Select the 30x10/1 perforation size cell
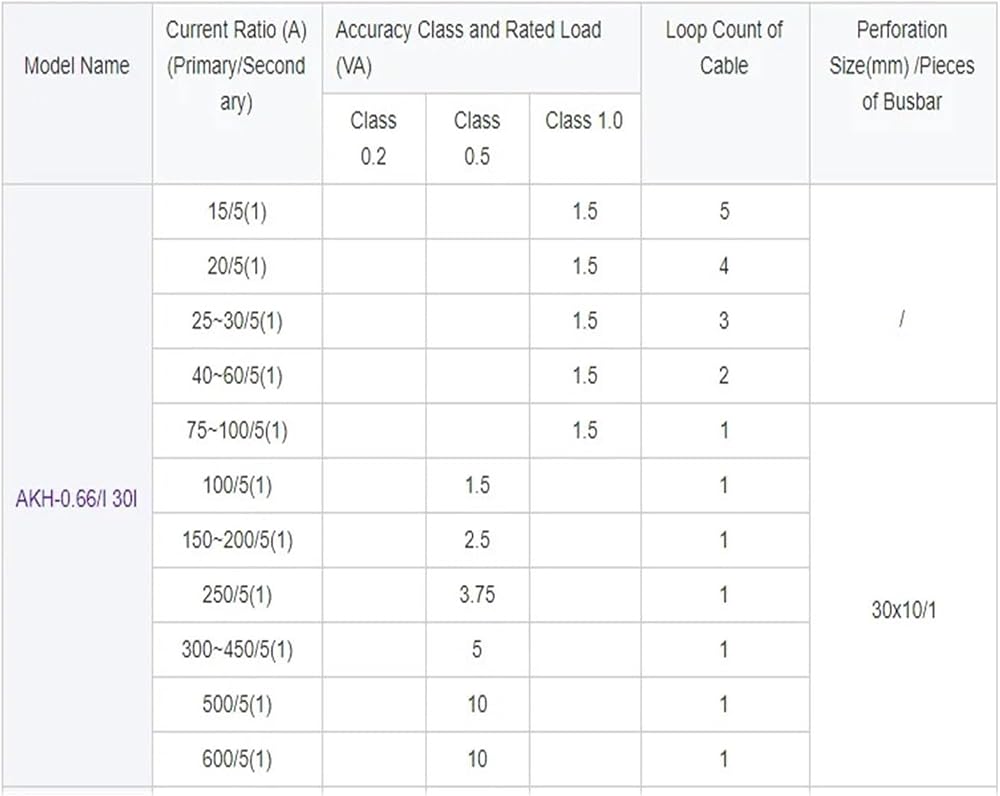The width and height of the screenshot is (1000, 796). tap(904, 610)
